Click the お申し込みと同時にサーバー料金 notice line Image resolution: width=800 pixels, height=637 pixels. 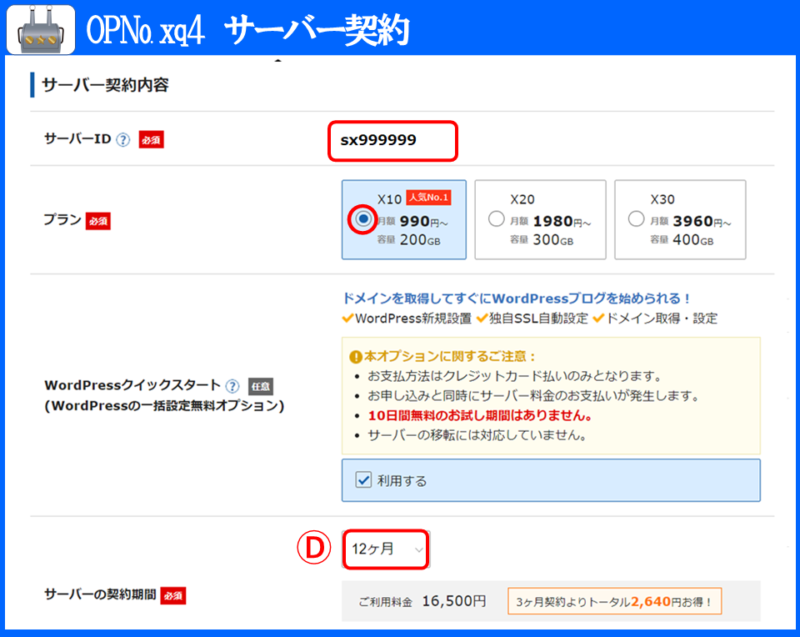[x=533, y=396]
